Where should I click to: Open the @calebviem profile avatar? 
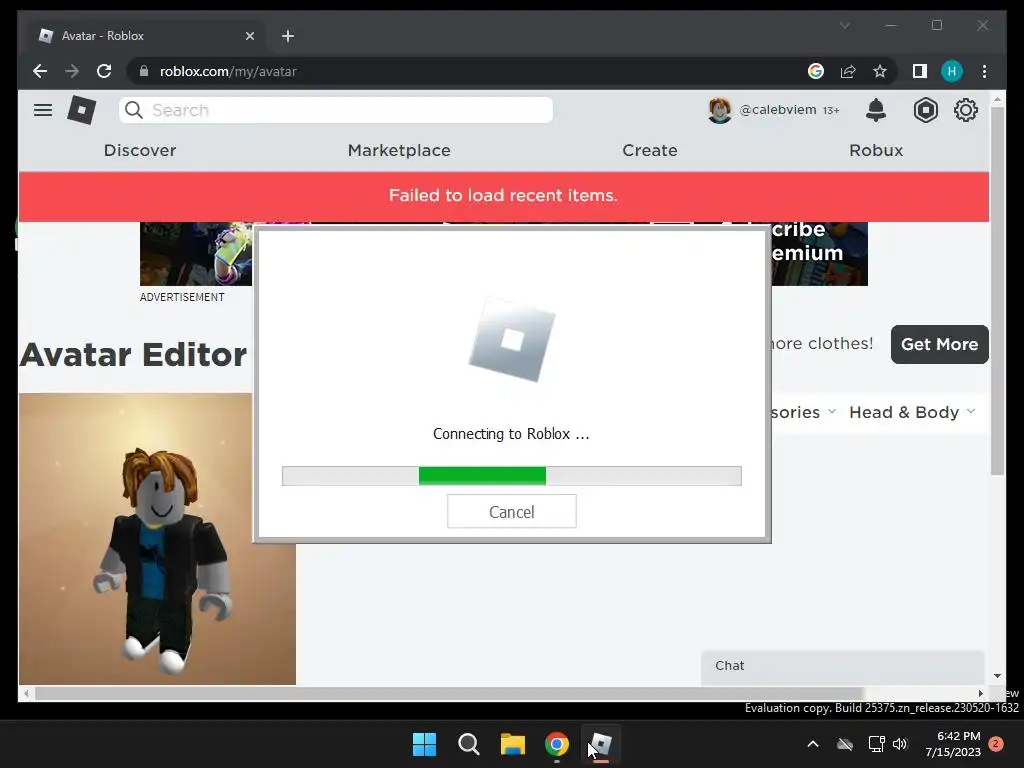tap(720, 110)
